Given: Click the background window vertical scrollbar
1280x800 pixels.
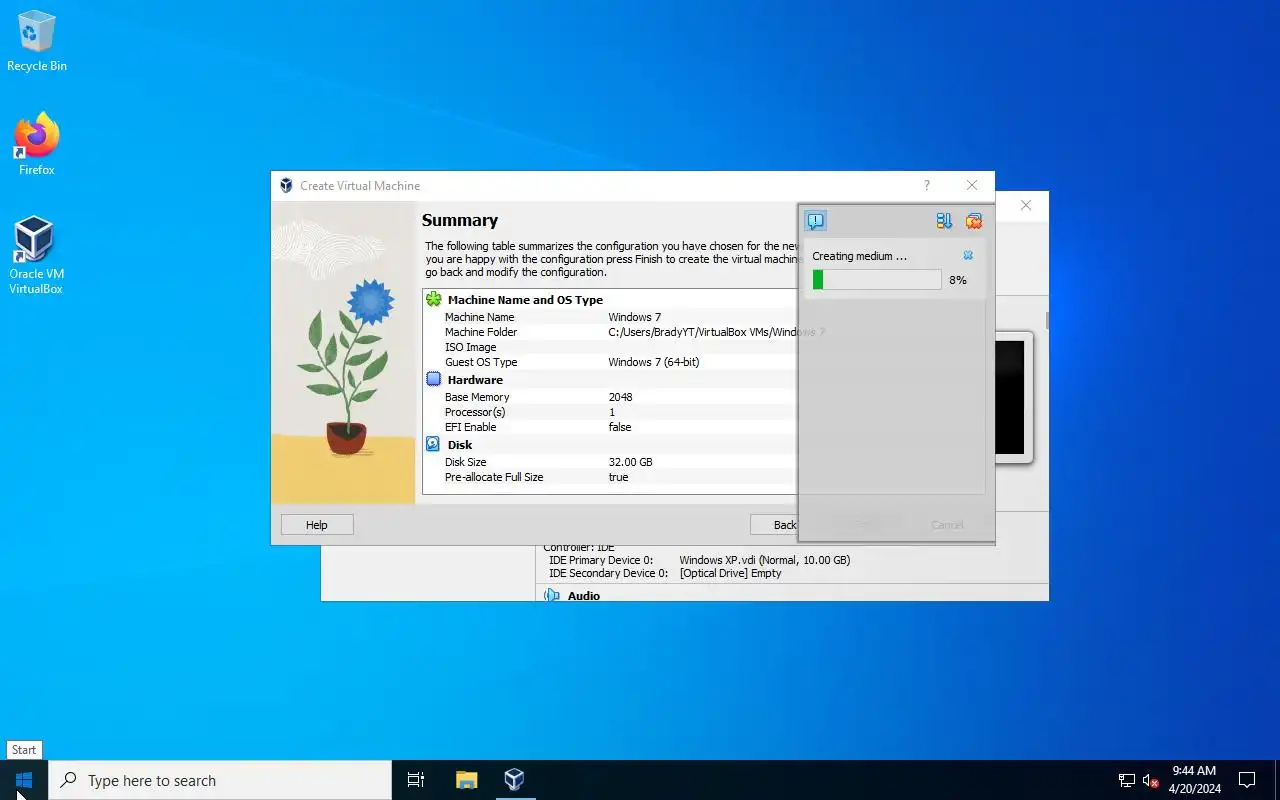Looking at the screenshot, I should pos(1047,320).
